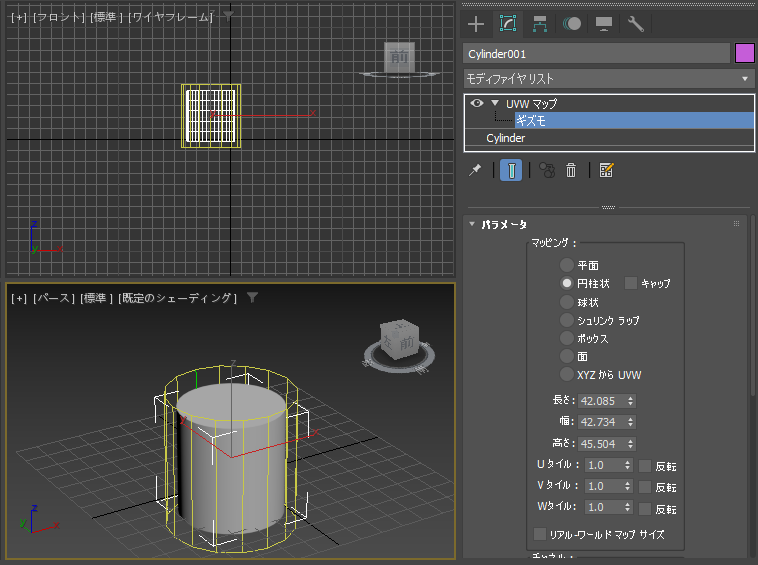Click the 幅 value field 42.734
Image resolution: width=758 pixels, height=565 pixels.
(x=602, y=422)
